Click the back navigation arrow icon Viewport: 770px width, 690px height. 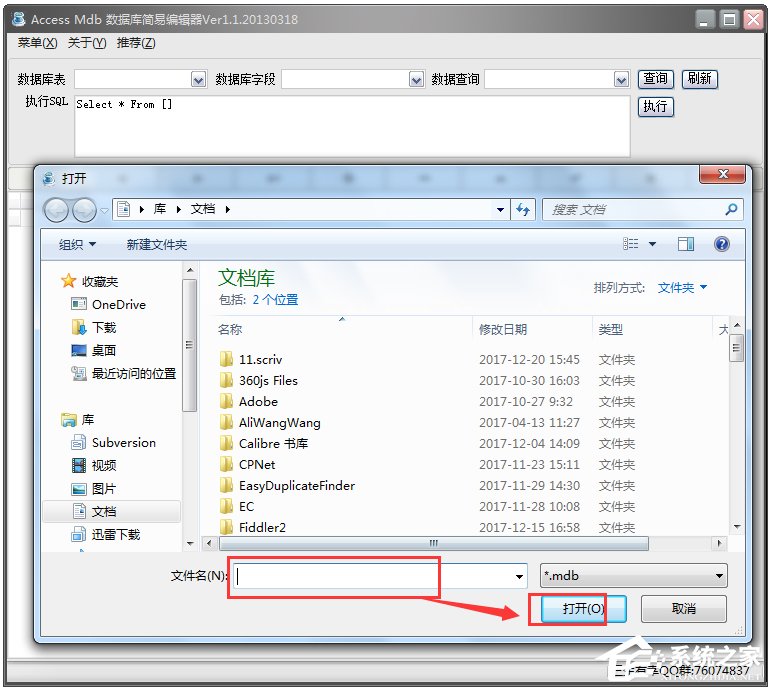pos(56,210)
